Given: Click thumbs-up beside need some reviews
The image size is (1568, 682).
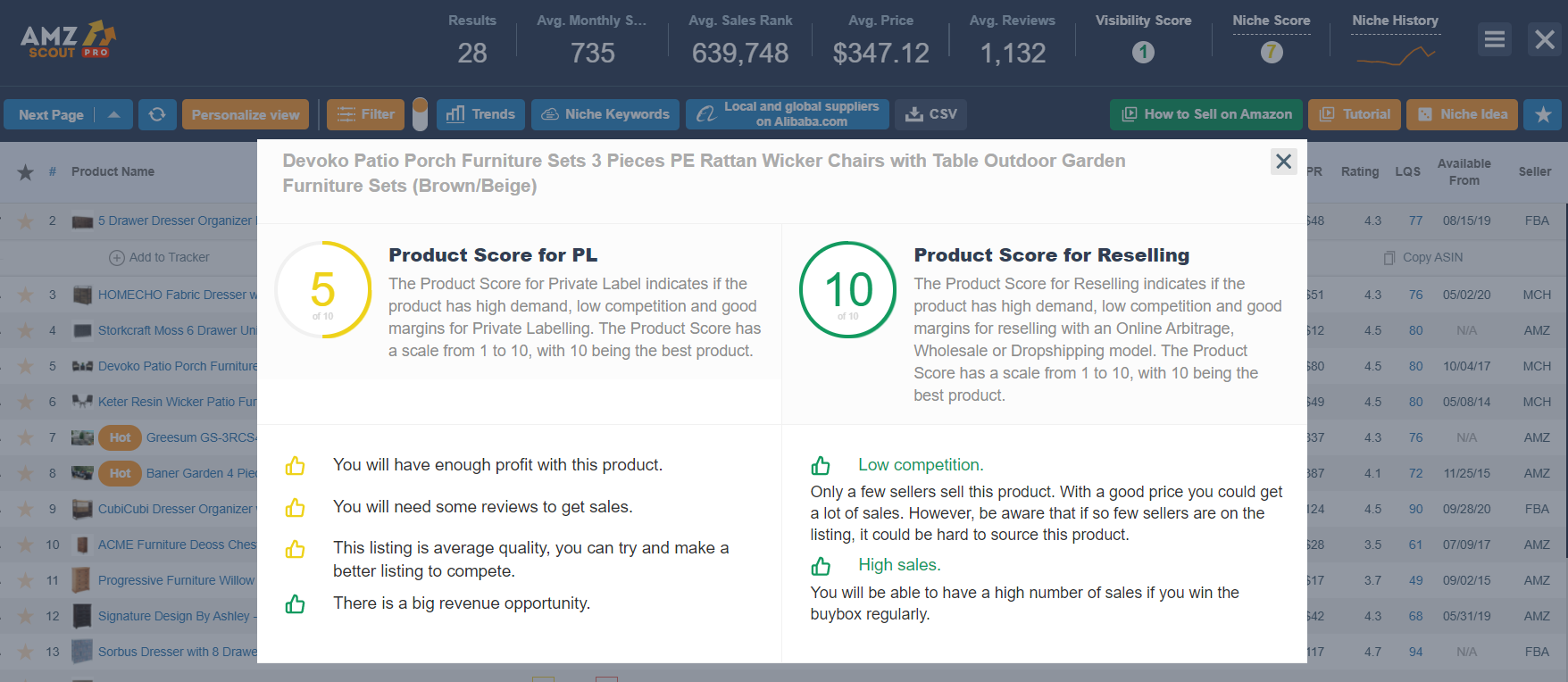Looking at the screenshot, I should tap(295, 508).
